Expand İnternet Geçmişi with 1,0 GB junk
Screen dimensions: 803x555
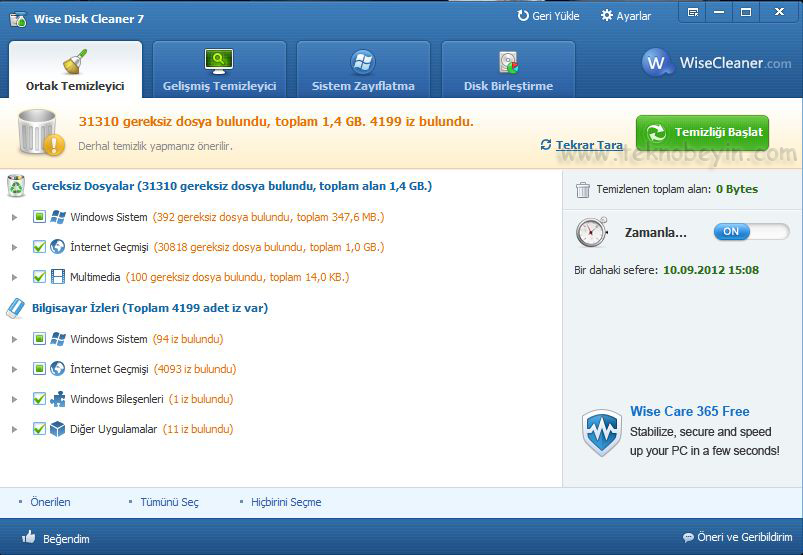15,247
